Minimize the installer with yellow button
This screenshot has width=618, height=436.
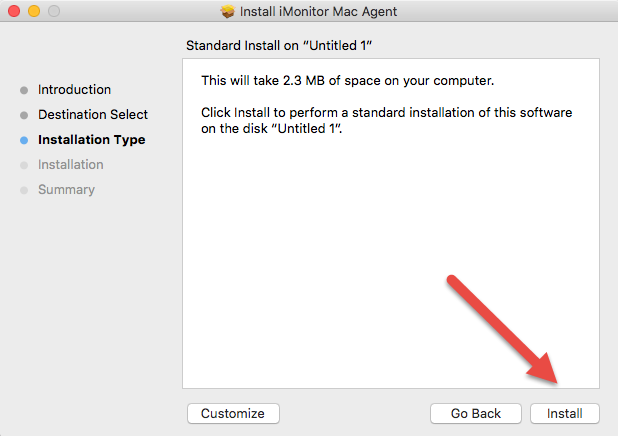(34, 11)
